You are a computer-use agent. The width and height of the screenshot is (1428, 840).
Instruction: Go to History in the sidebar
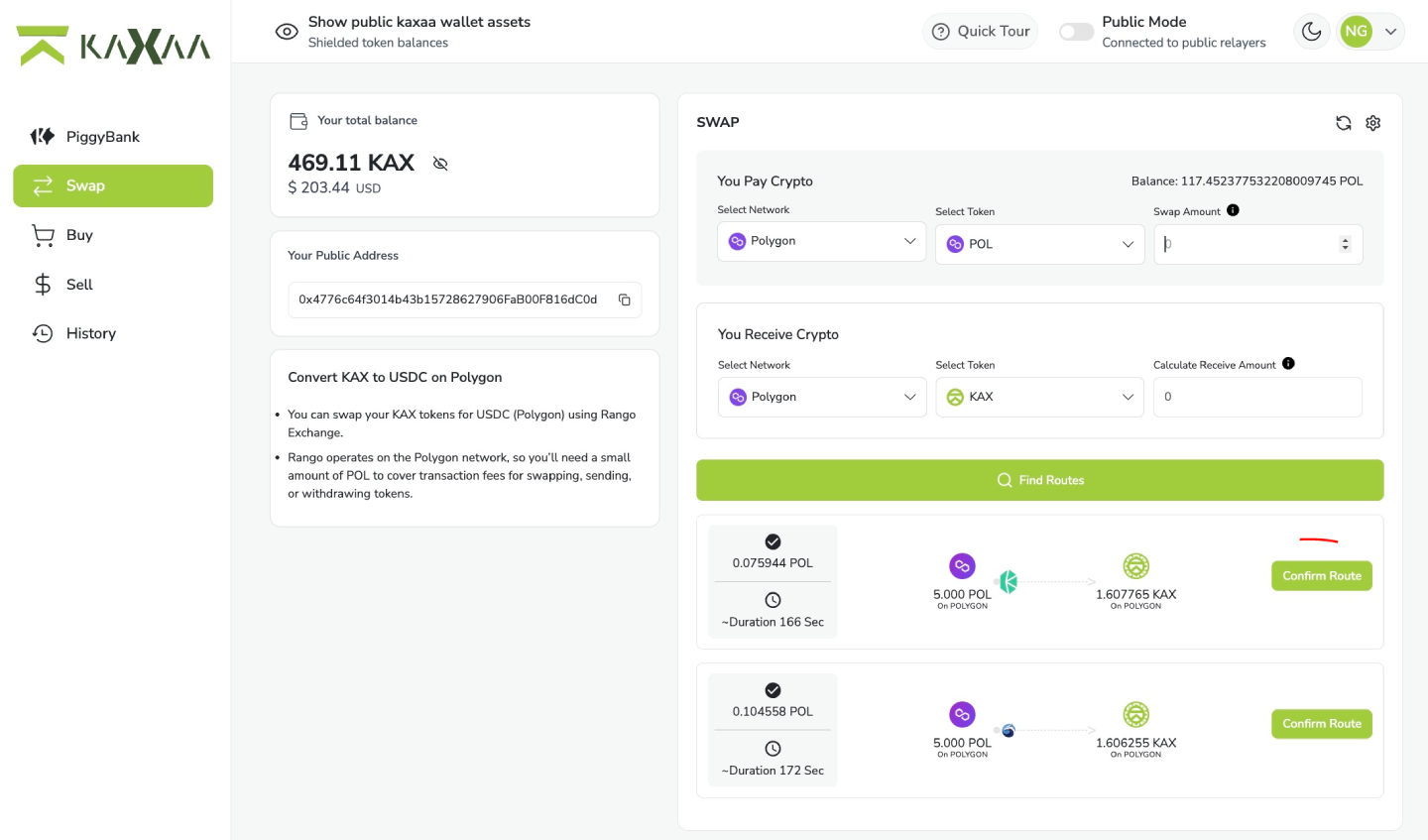pos(90,333)
